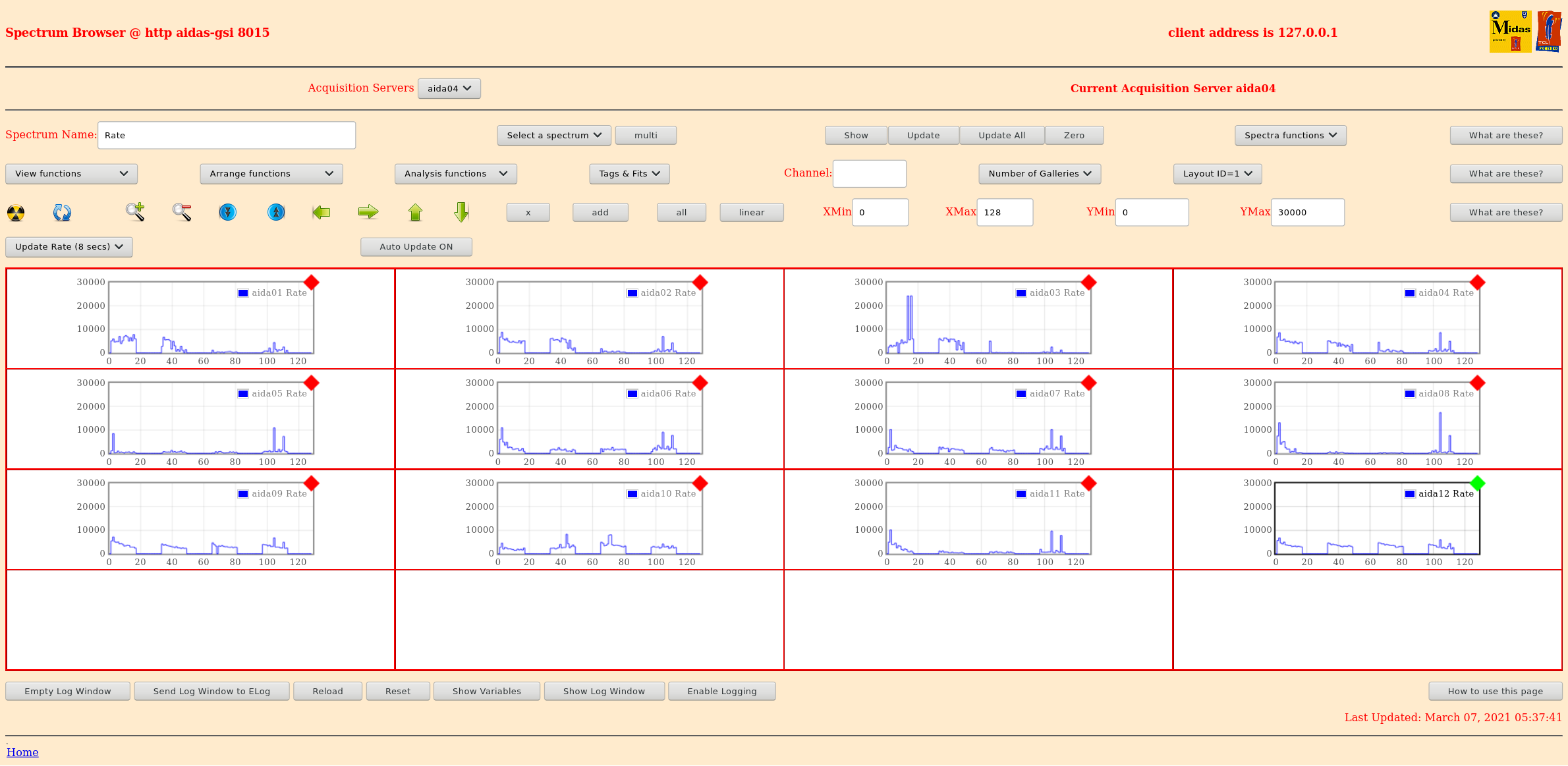Image resolution: width=1568 pixels, height=766 pixels.
Task: Click the Spectrum Name input field
Action: pos(227,136)
